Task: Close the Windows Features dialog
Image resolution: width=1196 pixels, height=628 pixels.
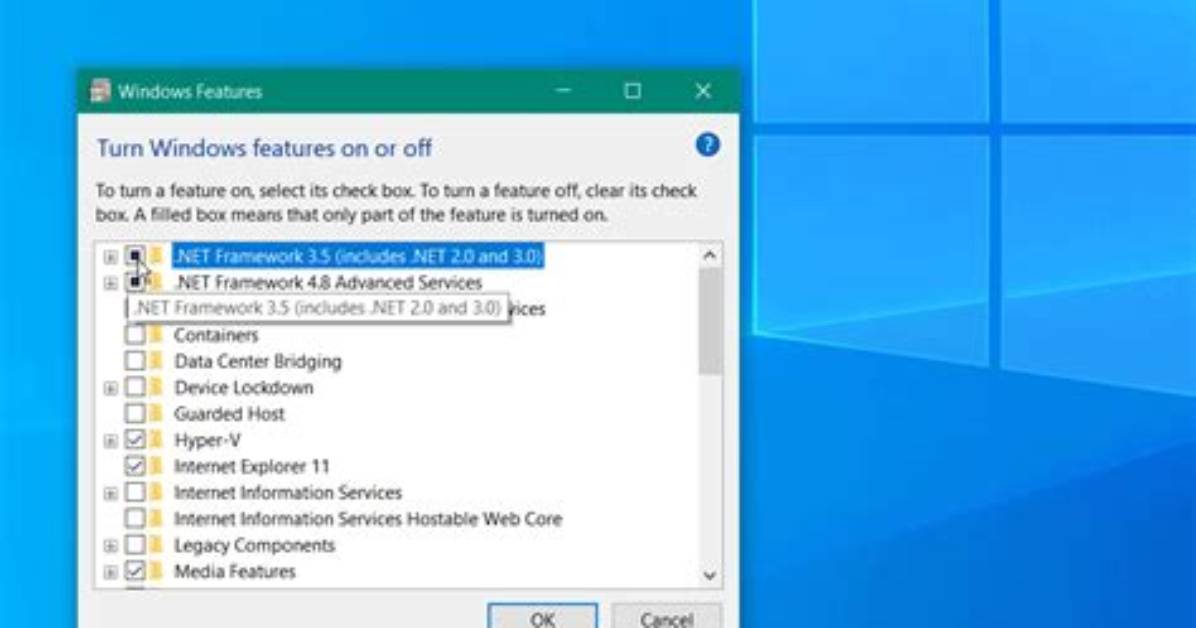Action: pos(702,91)
